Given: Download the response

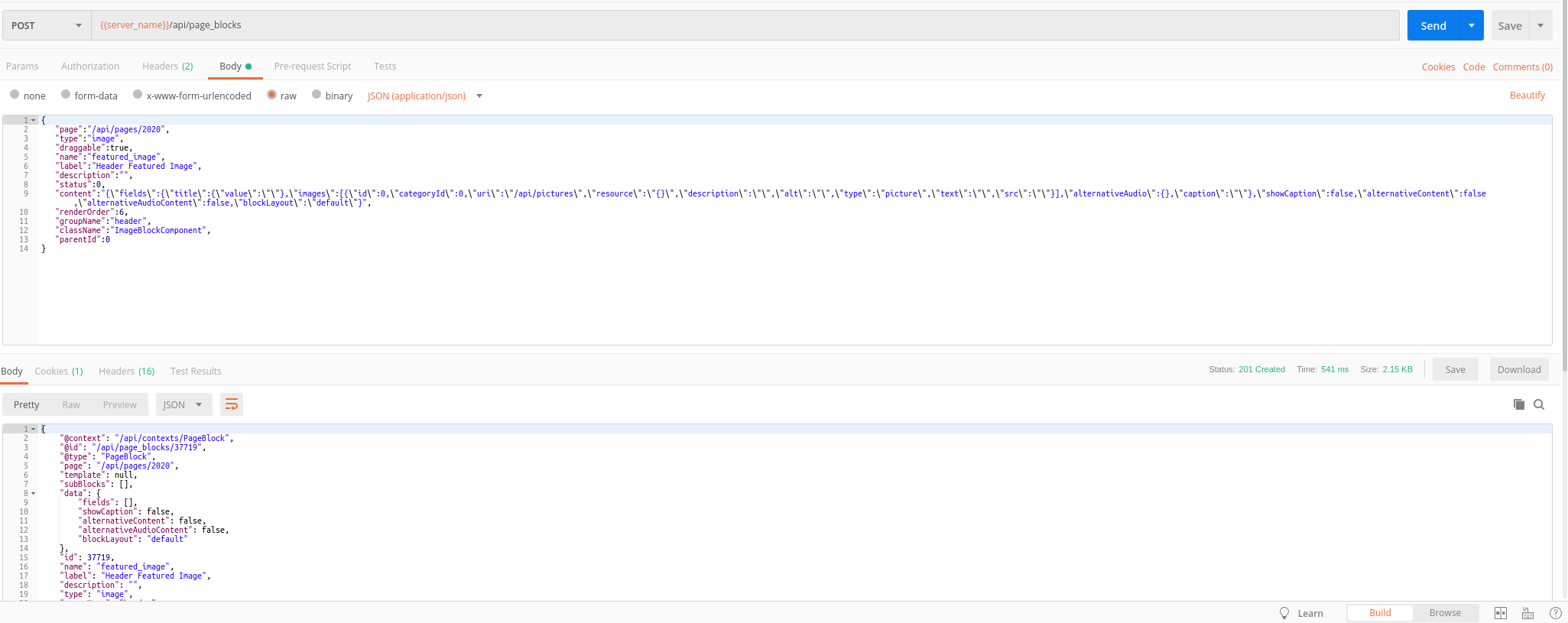Looking at the screenshot, I should 1519,369.
